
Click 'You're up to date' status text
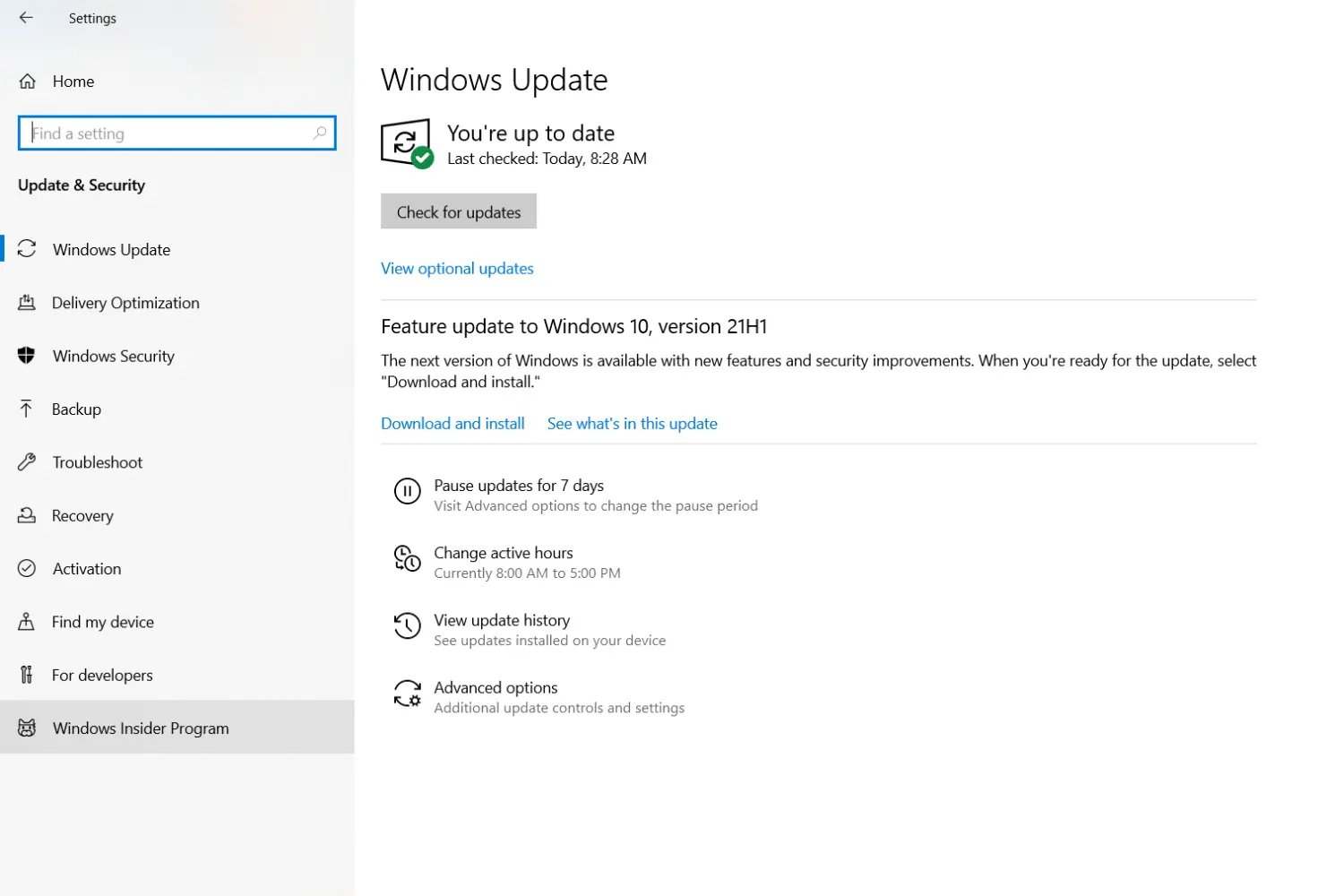pos(531,134)
